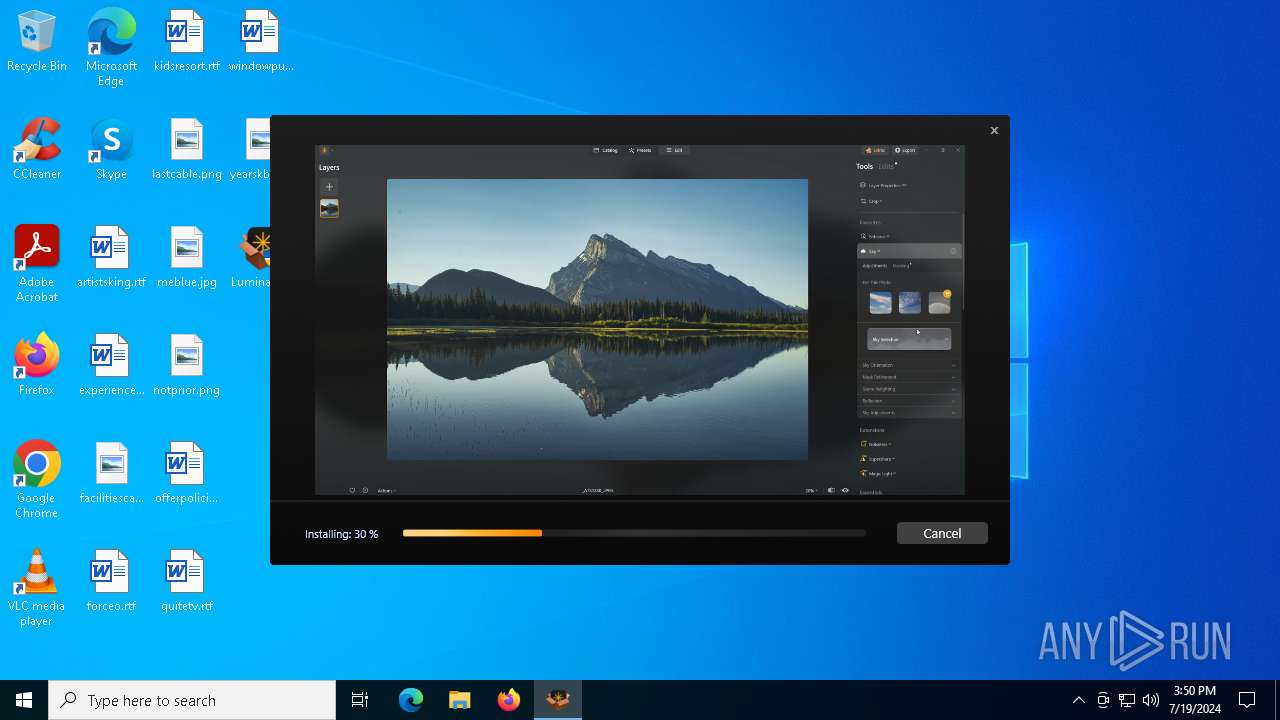The width and height of the screenshot is (1280, 720).
Task: Select the kidsresort.rtf desktop file
Action: pyautogui.click(x=186, y=42)
